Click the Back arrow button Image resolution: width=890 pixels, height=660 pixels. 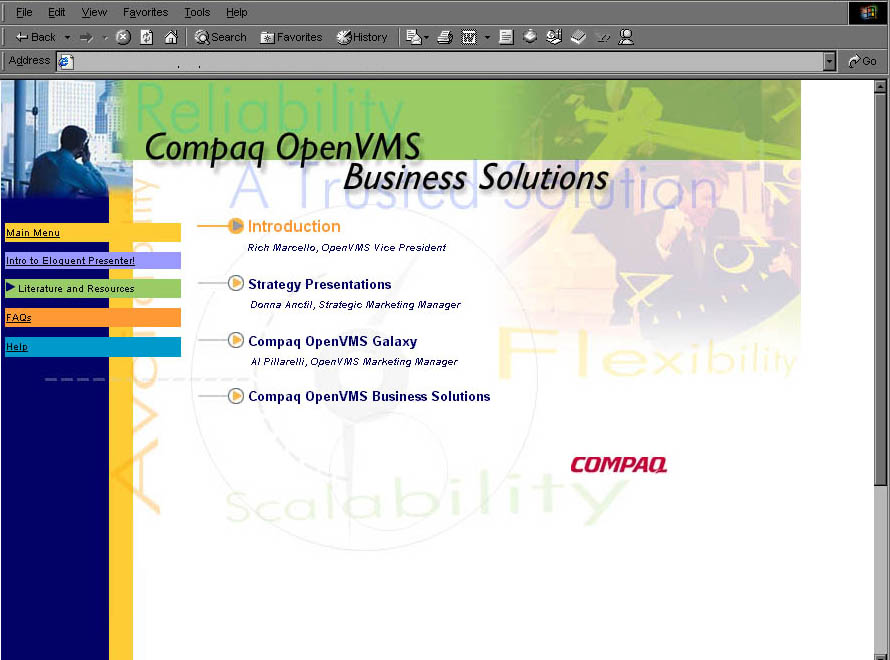pyautogui.click(x=35, y=37)
